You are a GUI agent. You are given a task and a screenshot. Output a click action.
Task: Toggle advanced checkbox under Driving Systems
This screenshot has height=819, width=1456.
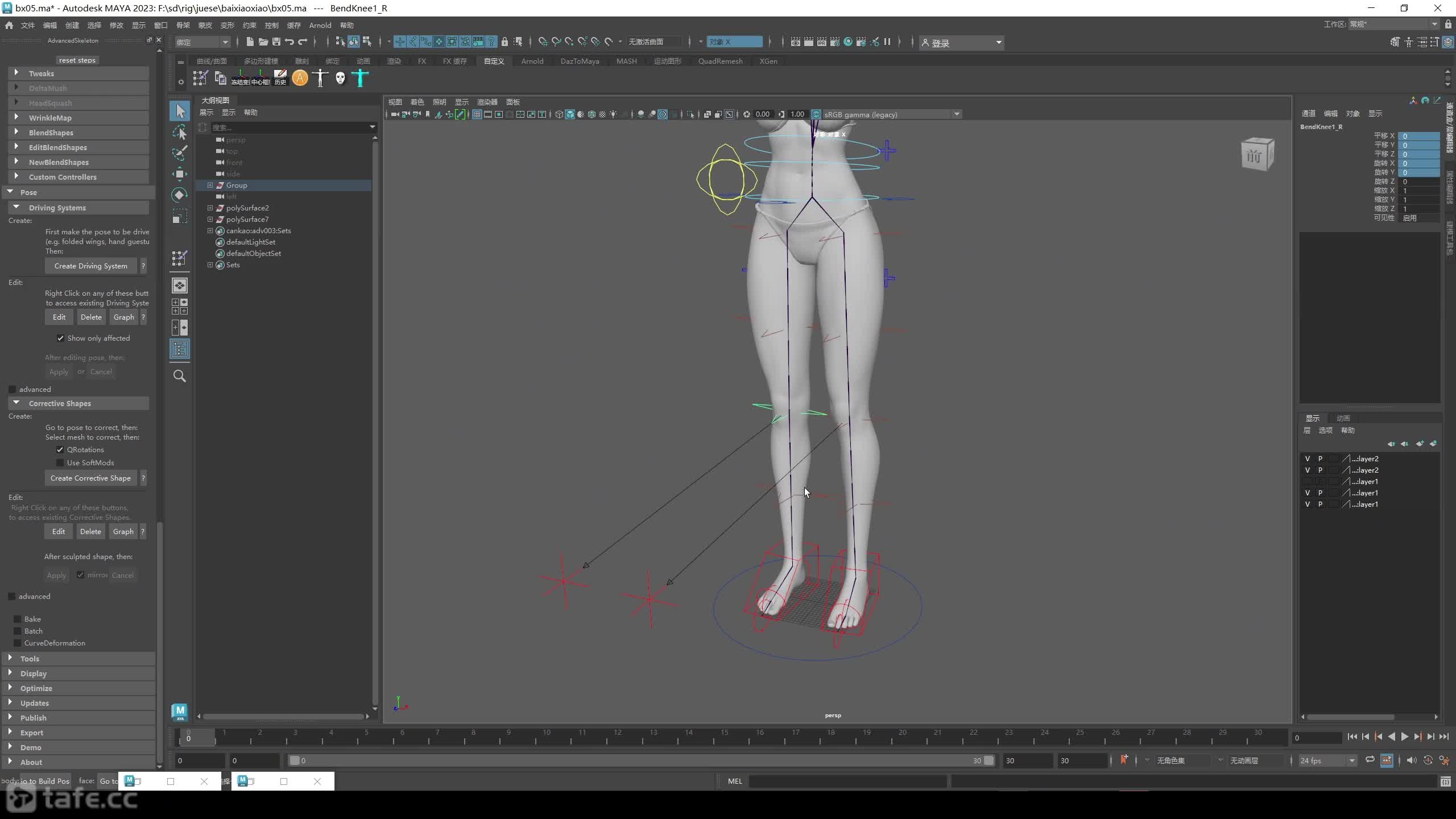coord(13,390)
